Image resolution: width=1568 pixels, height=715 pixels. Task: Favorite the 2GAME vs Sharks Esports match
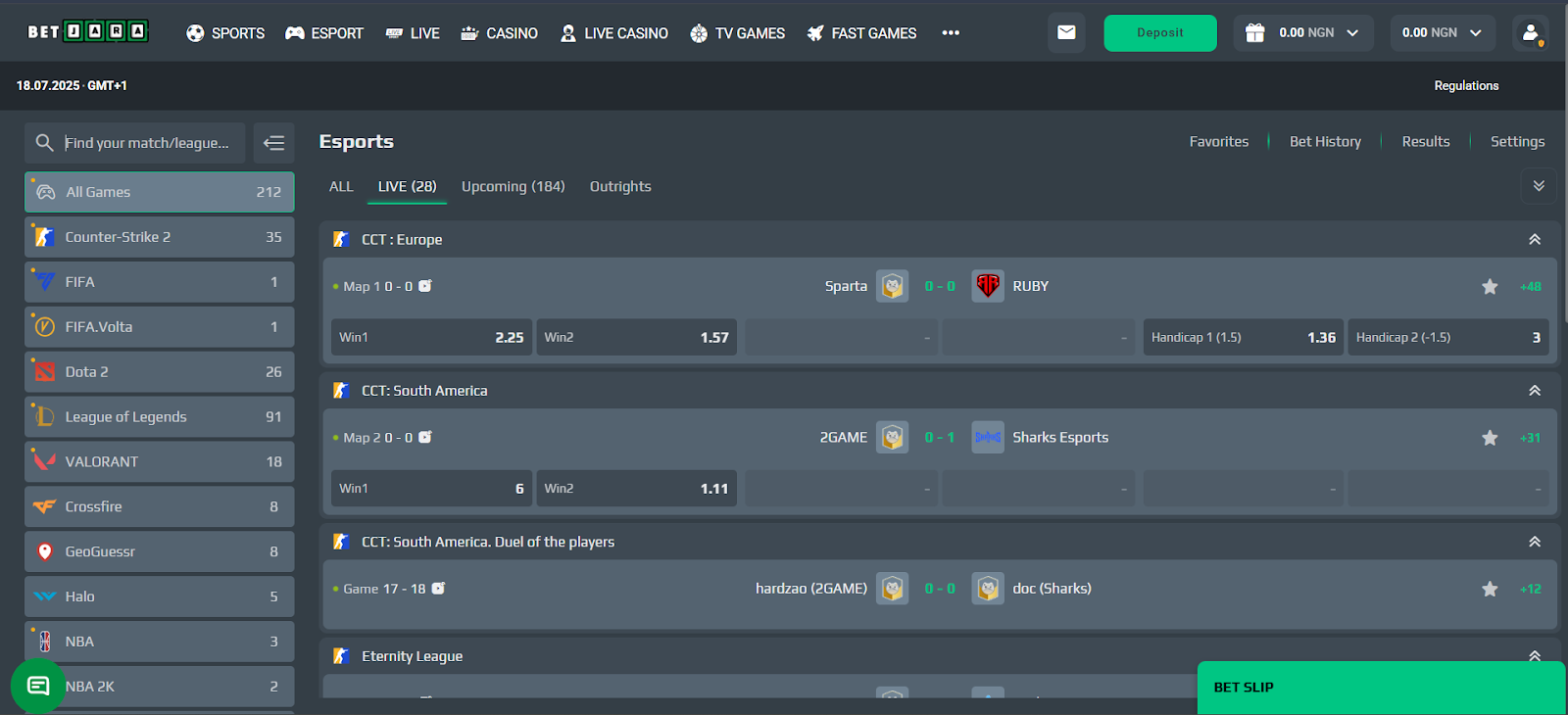[1490, 438]
